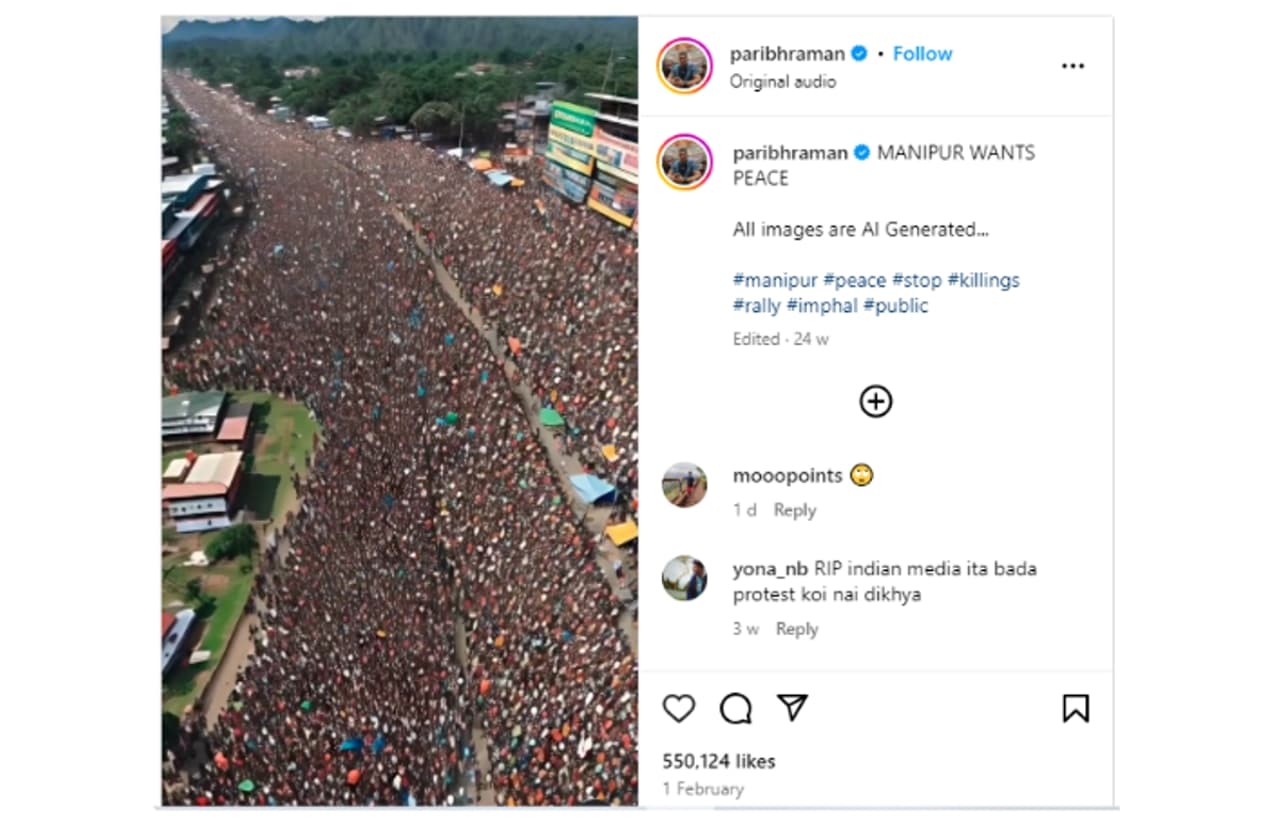Reply to yona_nb comment
Image resolution: width=1280 pixels, height=828 pixels.
797,629
